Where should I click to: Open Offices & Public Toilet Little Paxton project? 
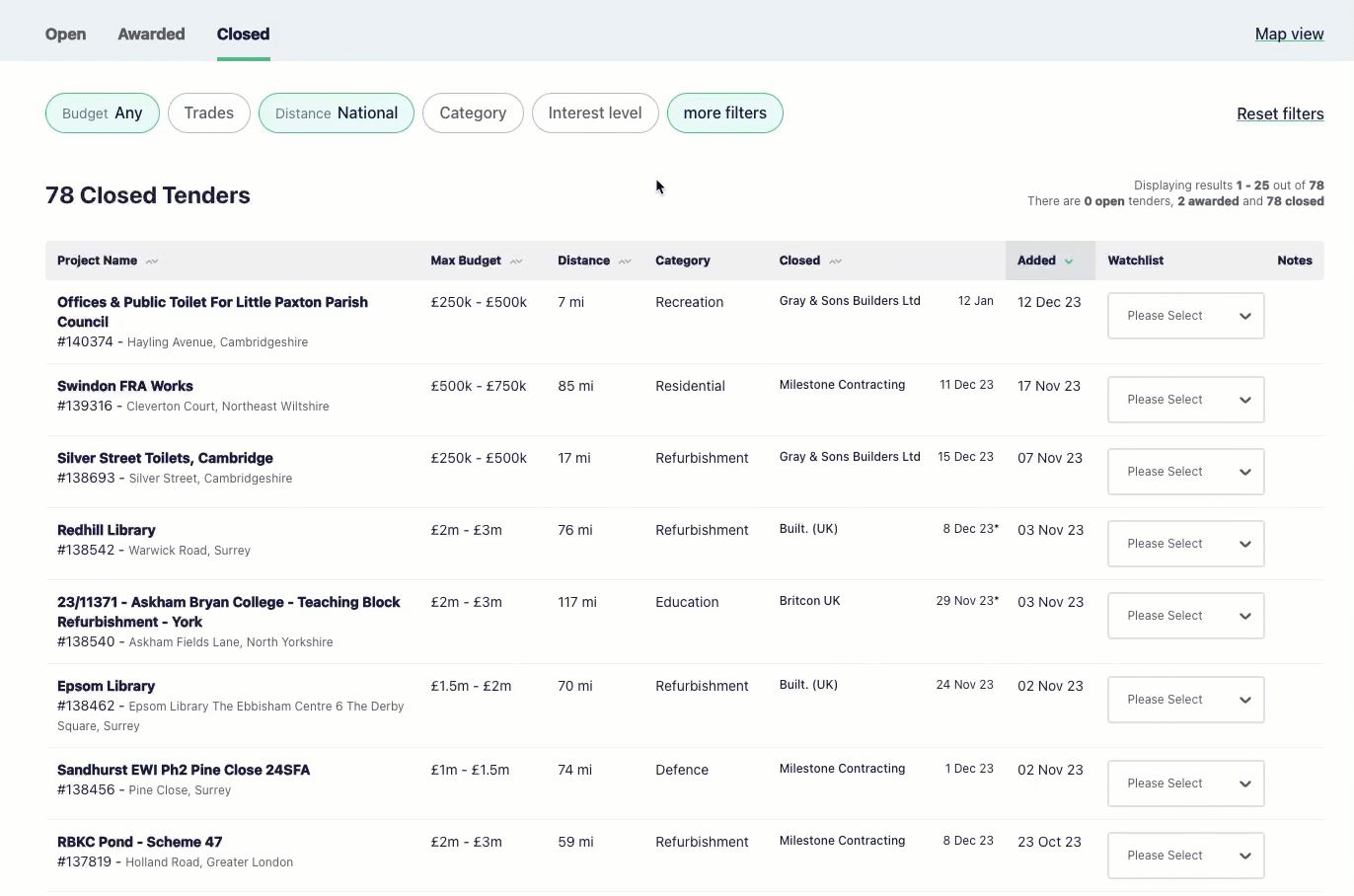coord(212,312)
